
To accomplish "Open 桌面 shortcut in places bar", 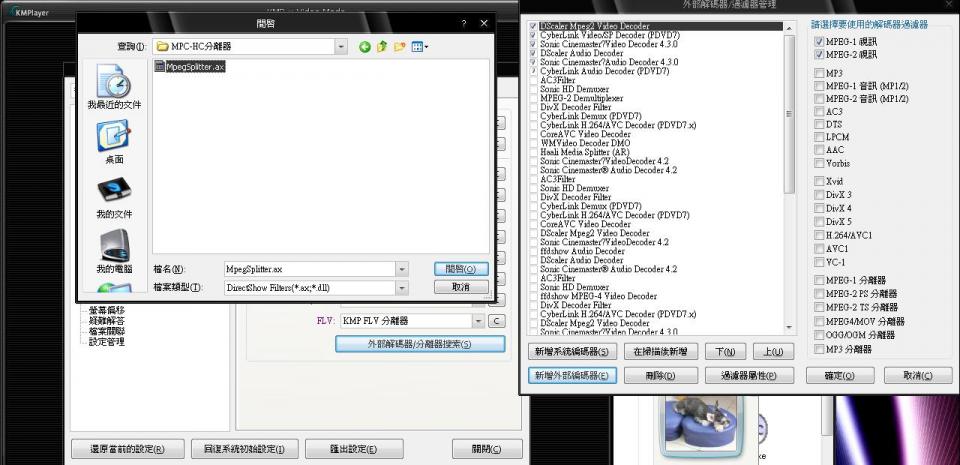I will 114,142.
